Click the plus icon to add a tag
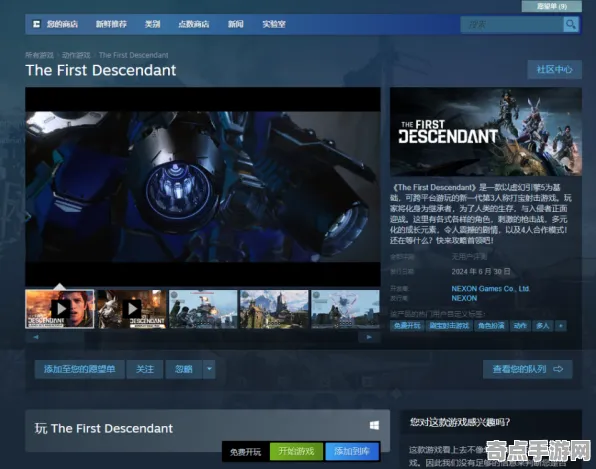This screenshot has width=596, height=469. tap(561, 326)
